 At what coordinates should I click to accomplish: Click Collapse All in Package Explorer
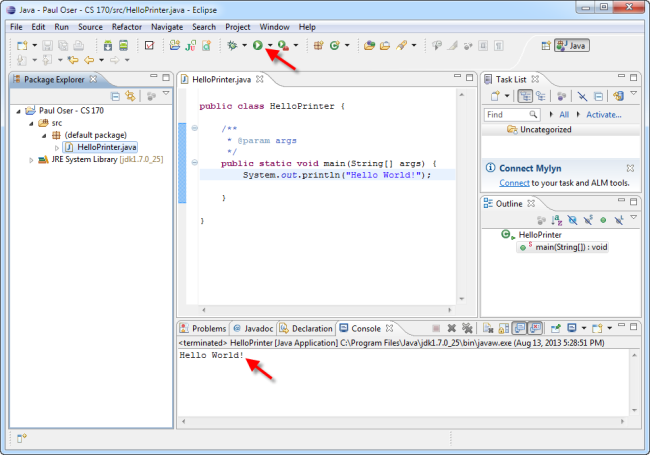(x=116, y=97)
